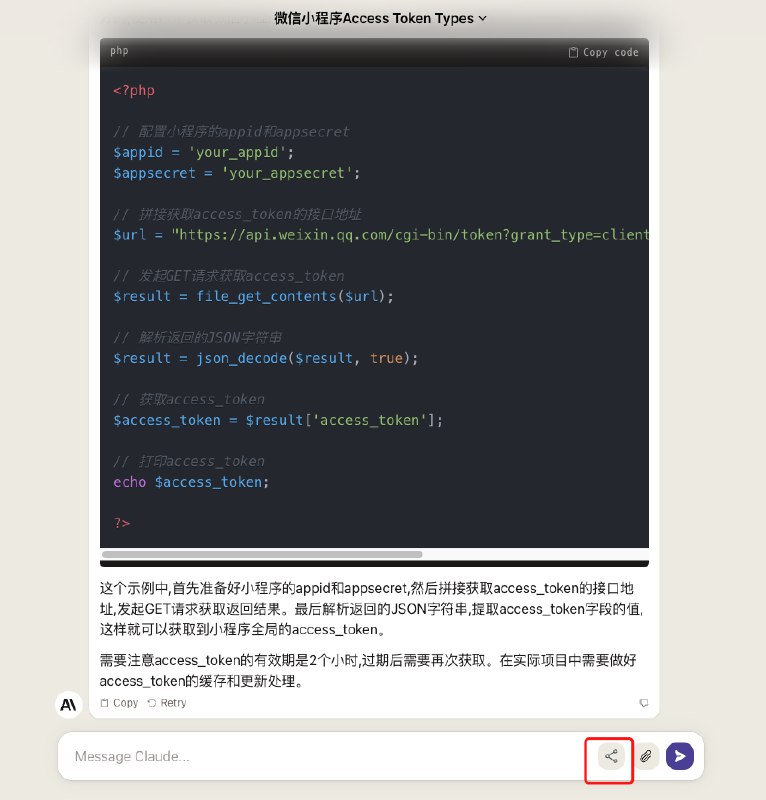Click the json_decode code line

click(x=265, y=358)
